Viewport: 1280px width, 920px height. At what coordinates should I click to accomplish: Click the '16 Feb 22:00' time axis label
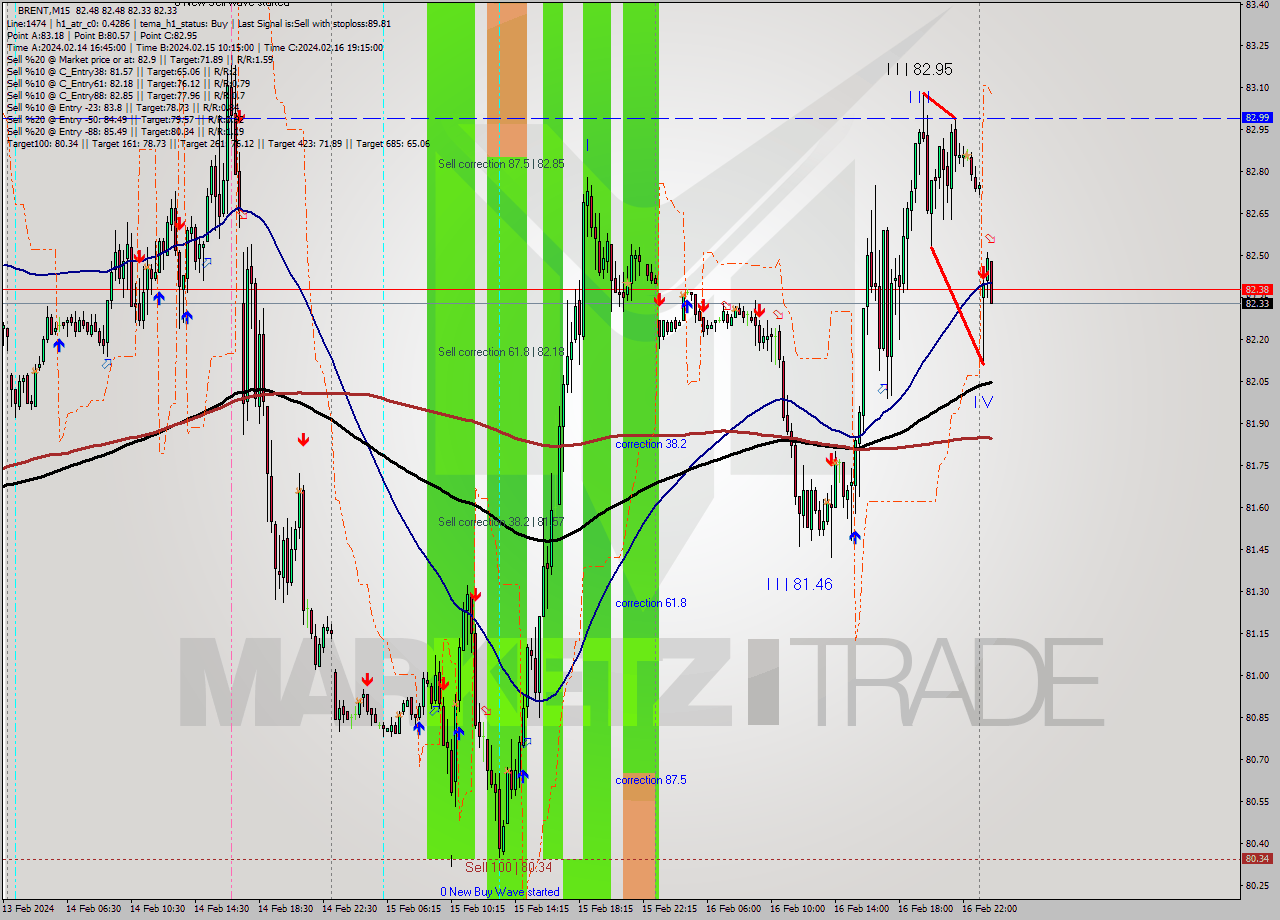989,909
